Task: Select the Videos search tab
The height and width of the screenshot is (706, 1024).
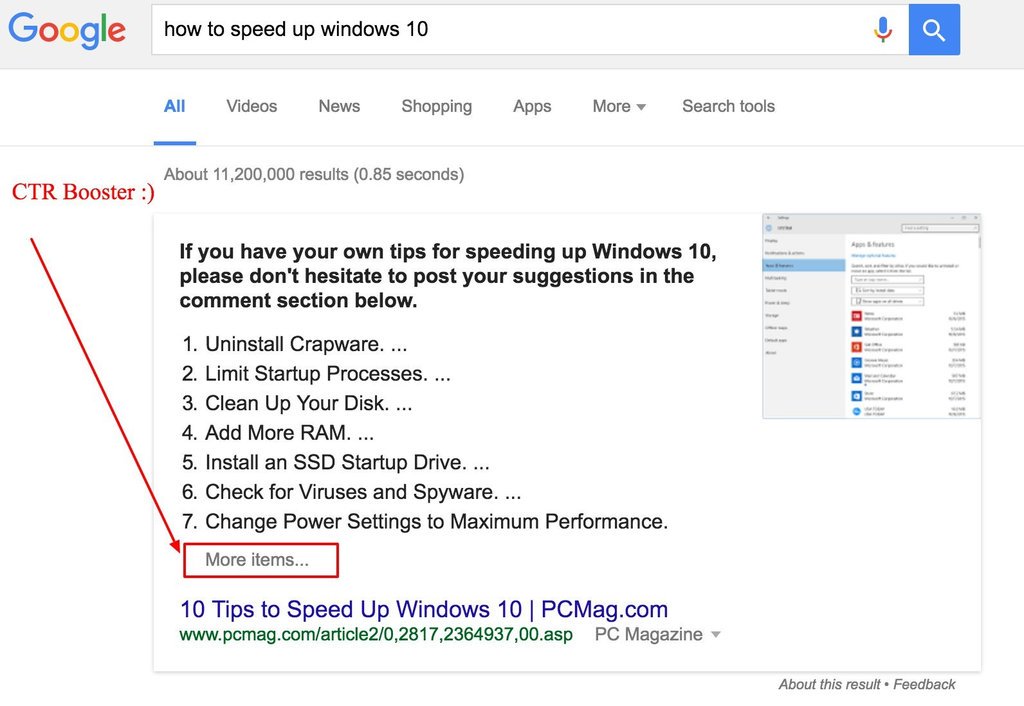Action: [x=251, y=106]
